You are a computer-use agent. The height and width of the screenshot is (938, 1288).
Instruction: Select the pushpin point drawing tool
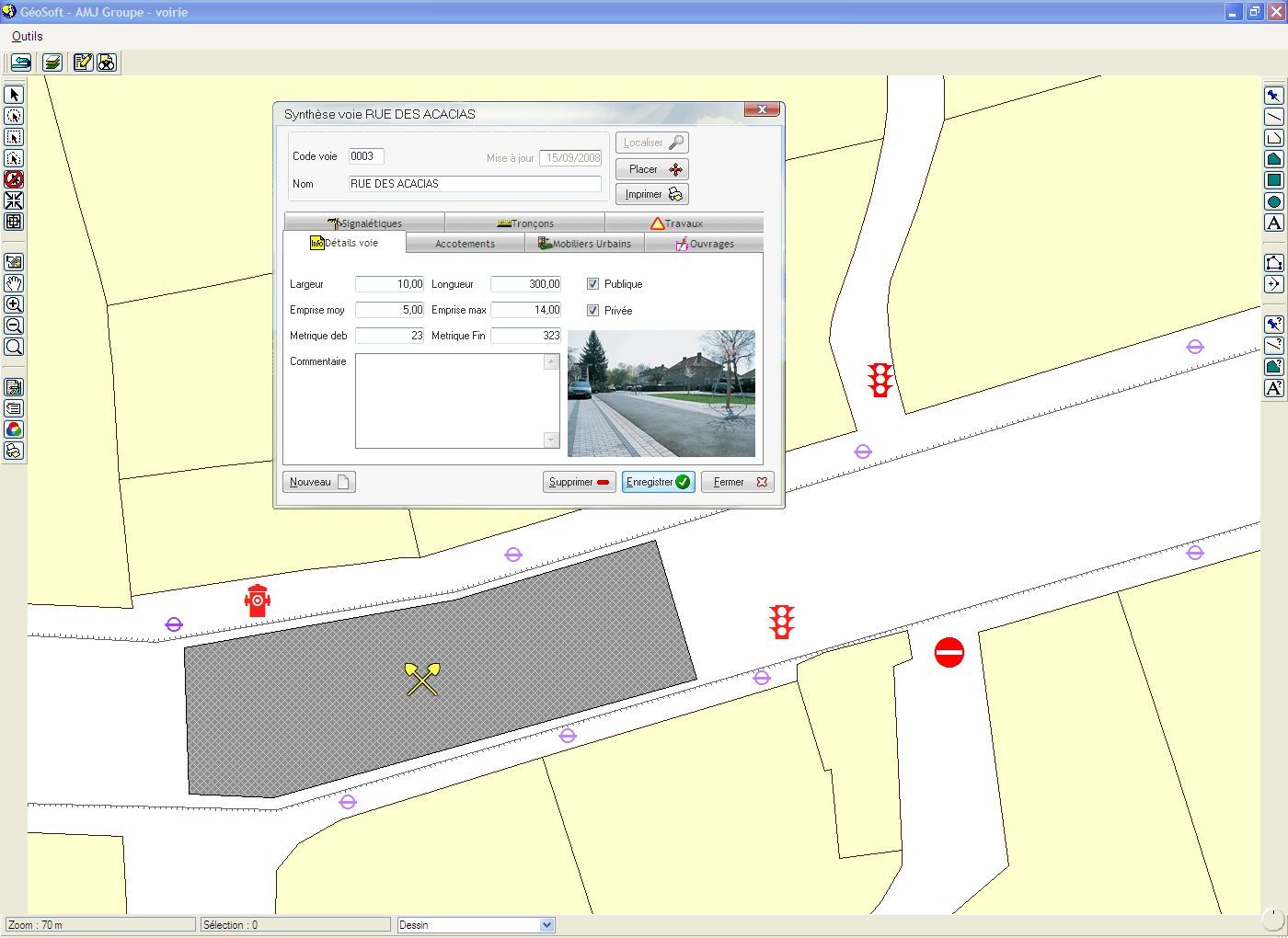(x=1273, y=96)
